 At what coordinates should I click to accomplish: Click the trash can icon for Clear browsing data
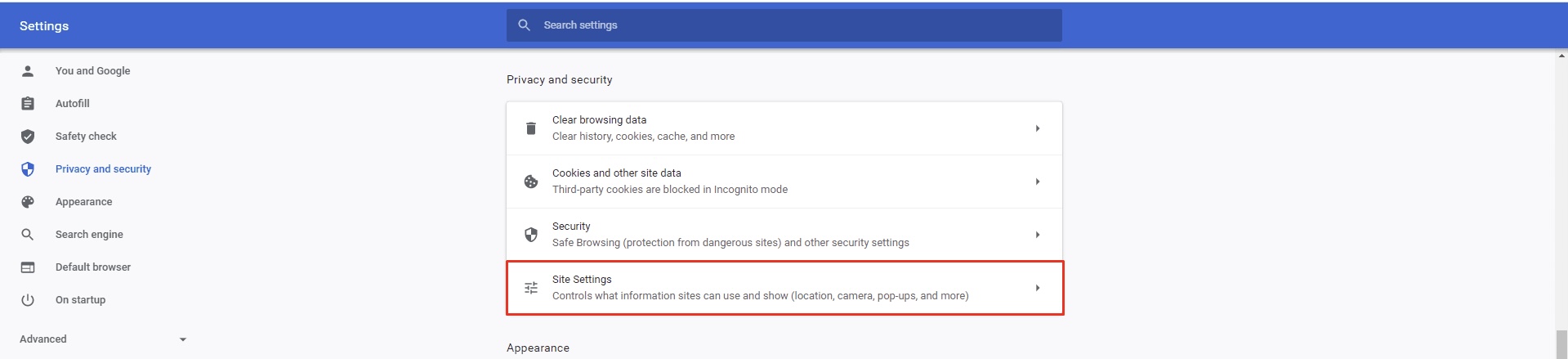point(531,128)
